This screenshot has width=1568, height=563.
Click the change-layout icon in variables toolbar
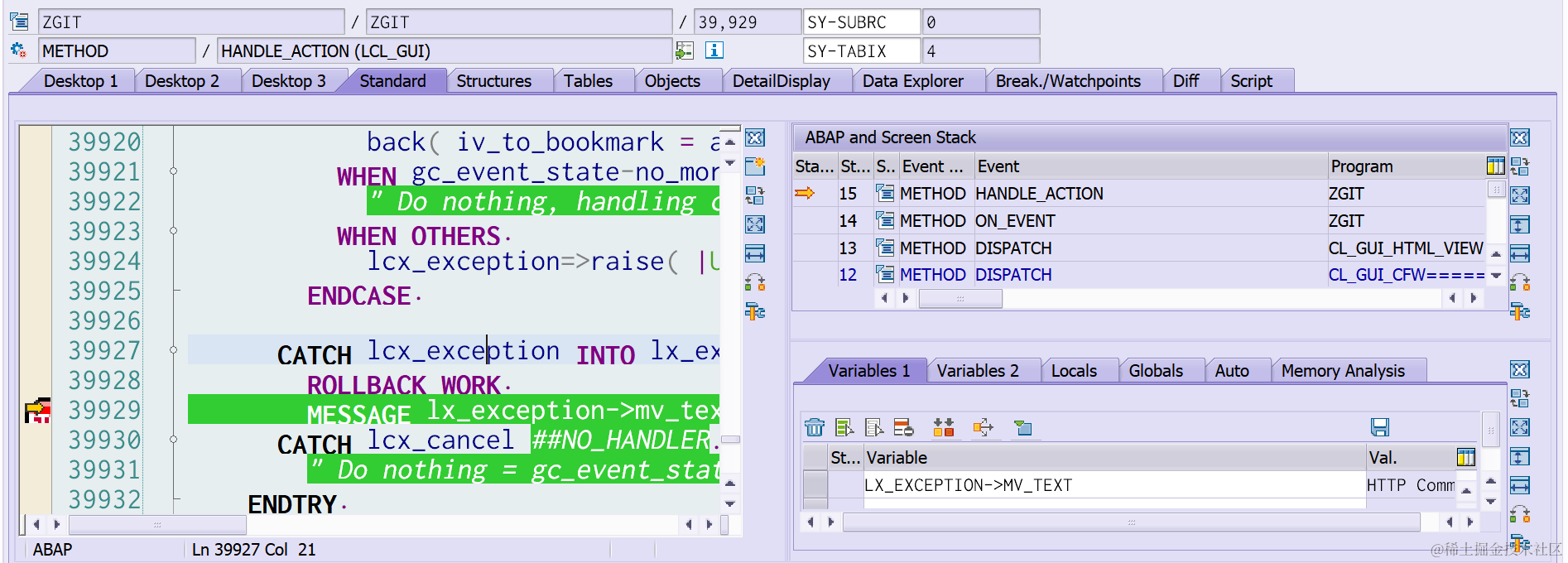pyautogui.click(x=904, y=427)
